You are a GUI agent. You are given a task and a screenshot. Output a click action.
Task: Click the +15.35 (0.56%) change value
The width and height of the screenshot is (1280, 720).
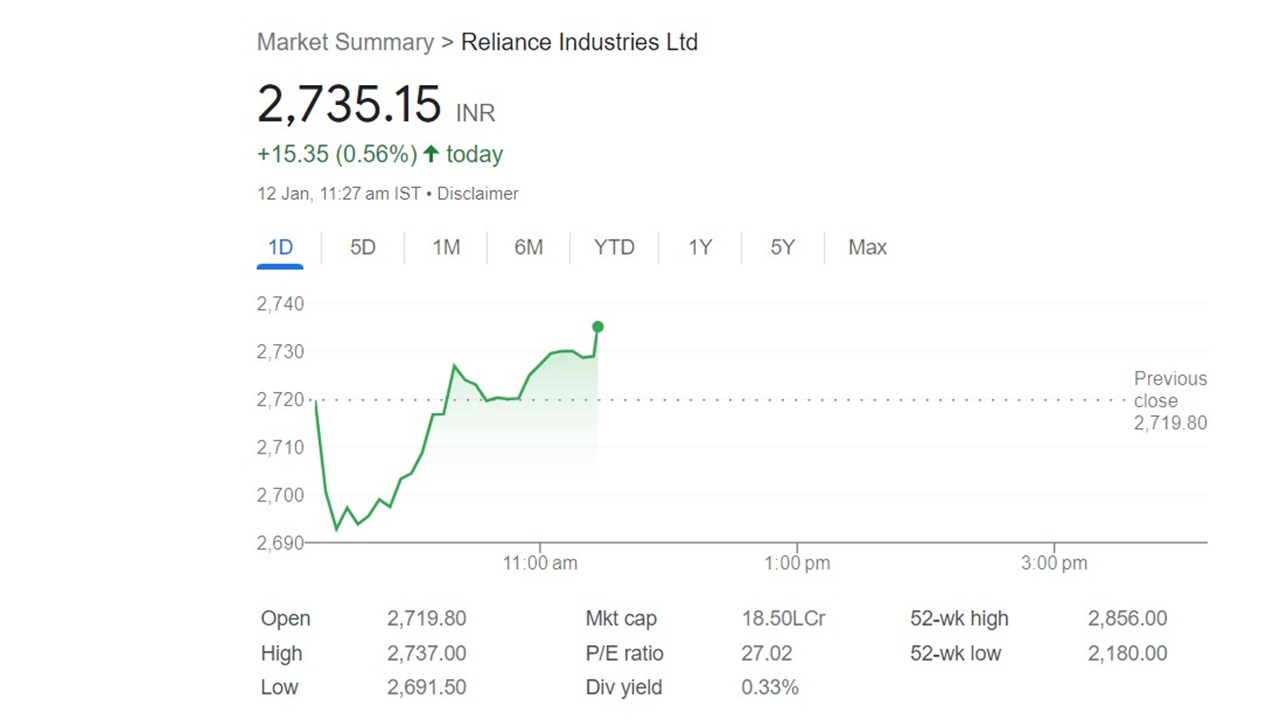click(x=337, y=154)
